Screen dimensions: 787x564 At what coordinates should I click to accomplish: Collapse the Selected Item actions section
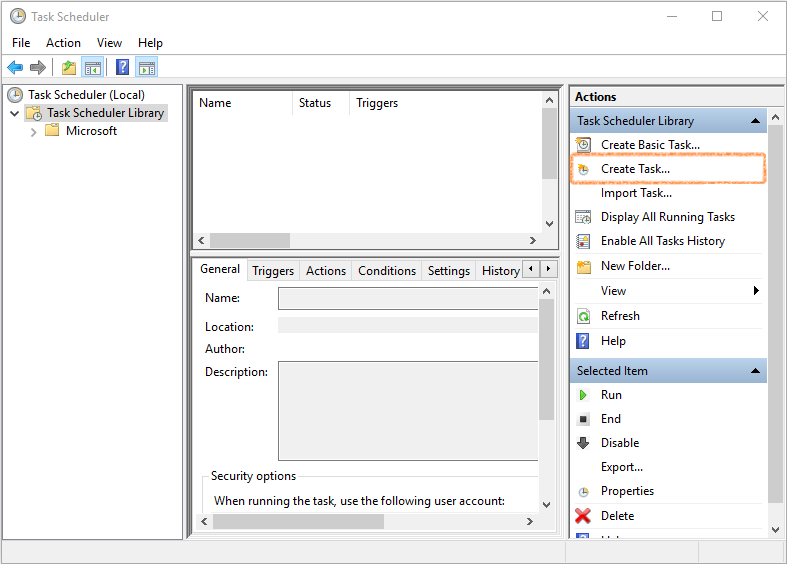[755, 371]
